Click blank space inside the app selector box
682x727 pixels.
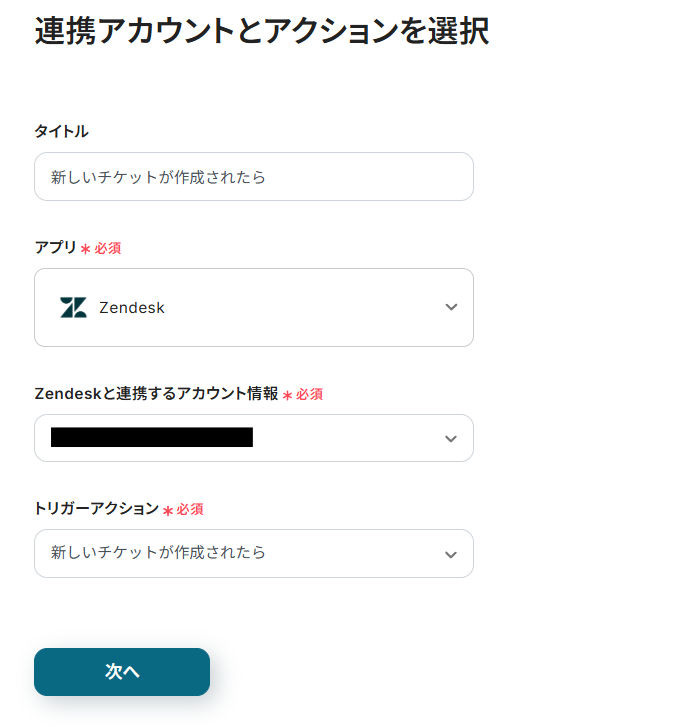300,308
